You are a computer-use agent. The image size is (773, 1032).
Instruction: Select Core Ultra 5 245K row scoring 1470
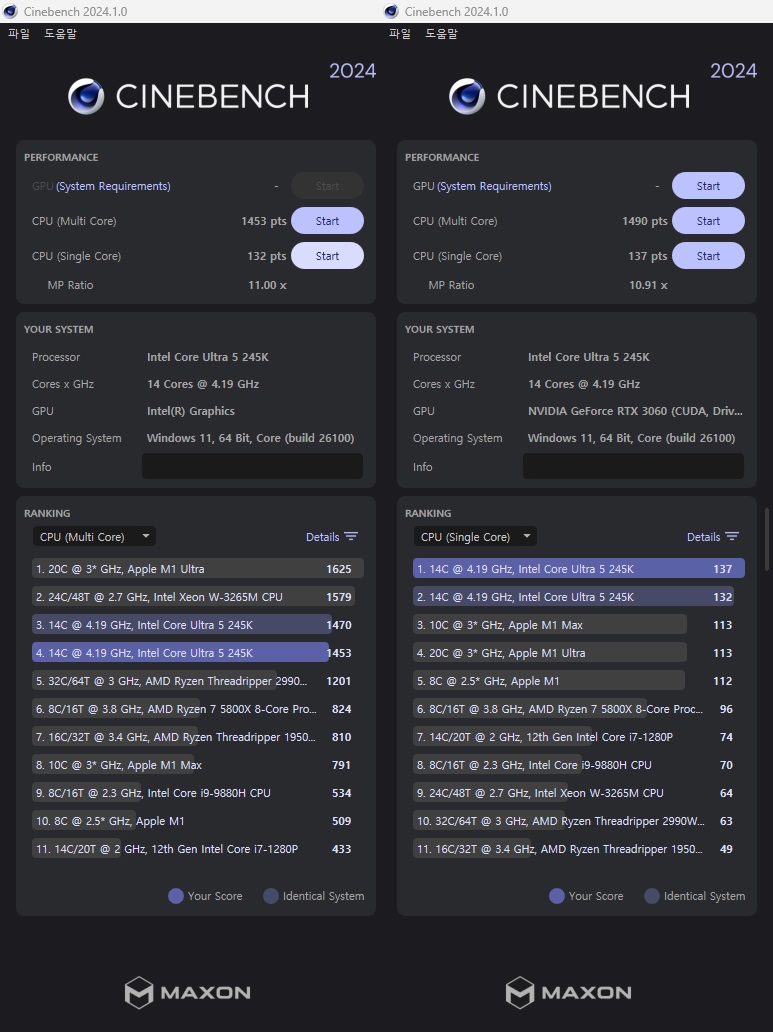point(198,625)
